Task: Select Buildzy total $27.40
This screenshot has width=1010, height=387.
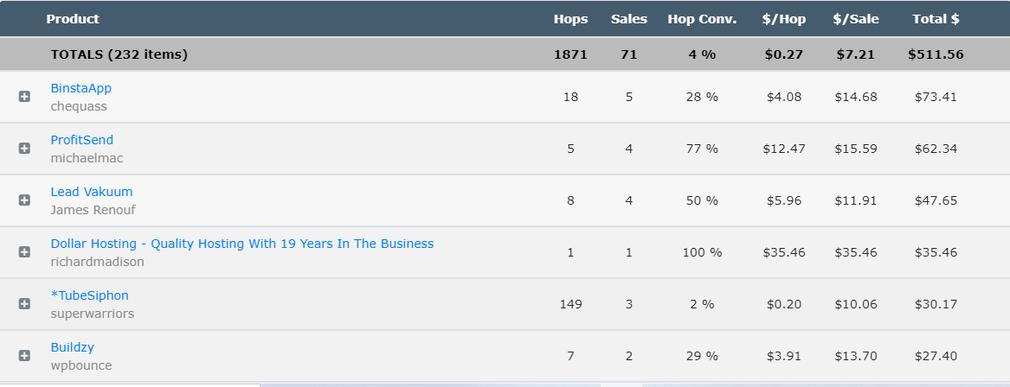Action: pyautogui.click(x=936, y=356)
